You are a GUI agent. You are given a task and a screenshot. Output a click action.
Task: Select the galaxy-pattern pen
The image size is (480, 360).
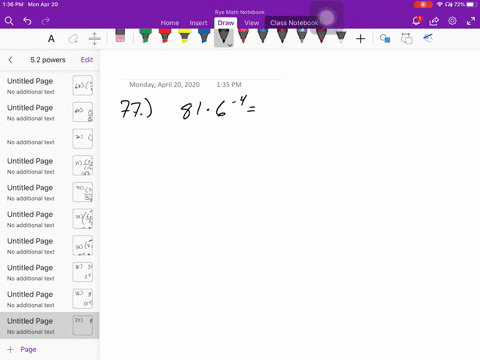coord(302,36)
